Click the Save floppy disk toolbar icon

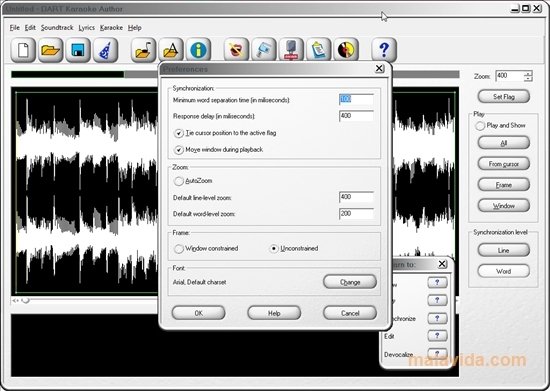click(78, 50)
